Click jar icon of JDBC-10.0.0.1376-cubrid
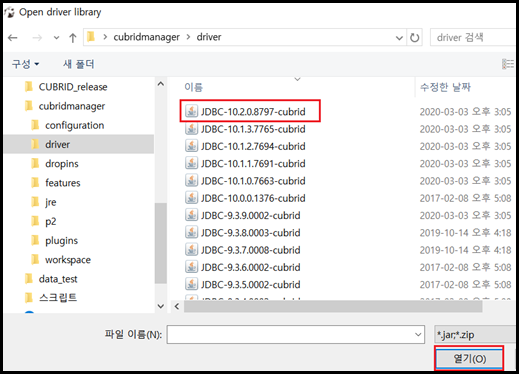Viewport: 521px width, 375px height. coord(191,198)
